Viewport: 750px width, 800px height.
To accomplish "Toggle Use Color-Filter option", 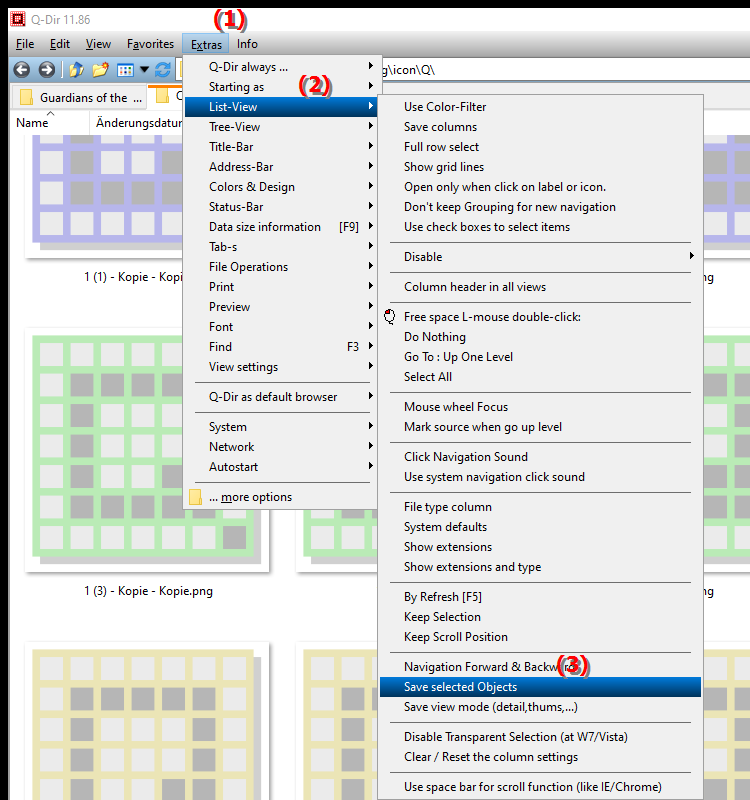I will click(x=540, y=107).
